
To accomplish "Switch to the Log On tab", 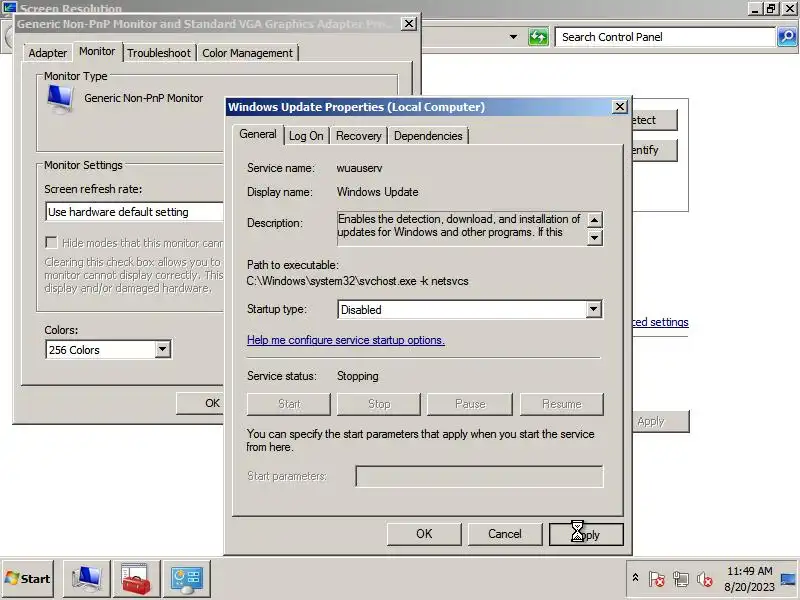I will tap(306, 136).
